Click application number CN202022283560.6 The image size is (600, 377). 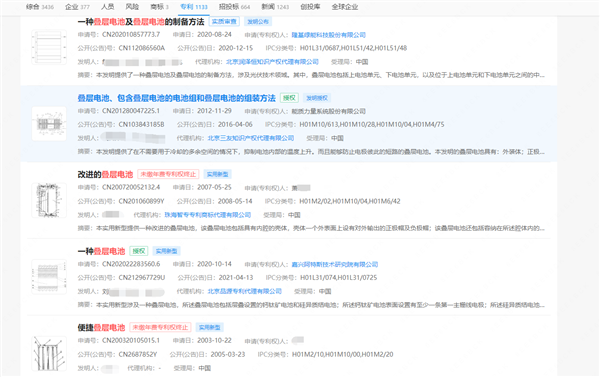click(131, 264)
